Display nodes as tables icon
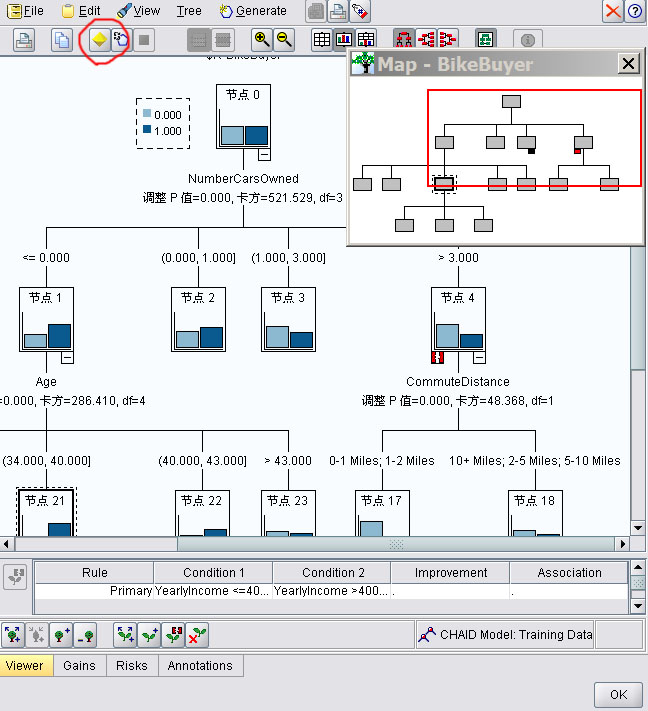 (x=322, y=40)
